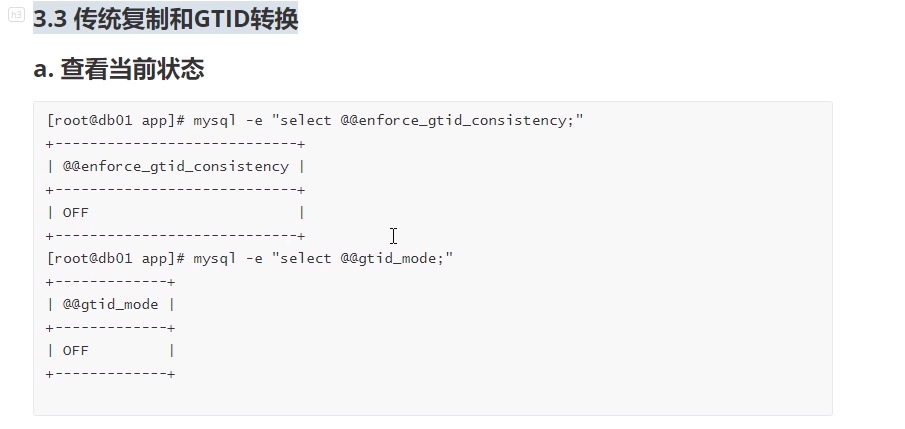Image resolution: width=905 pixels, height=429 pixels.
Task: Click the @@enforce_gtid_consistency column header text
Action: point(175,166)
